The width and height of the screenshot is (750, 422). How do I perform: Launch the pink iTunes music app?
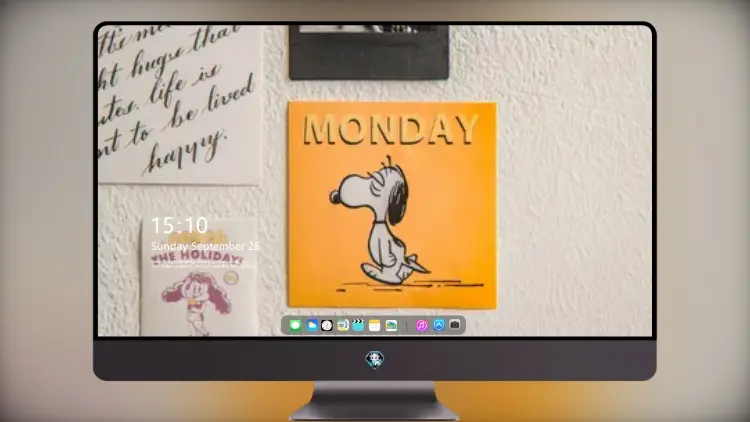coord(421,325)
